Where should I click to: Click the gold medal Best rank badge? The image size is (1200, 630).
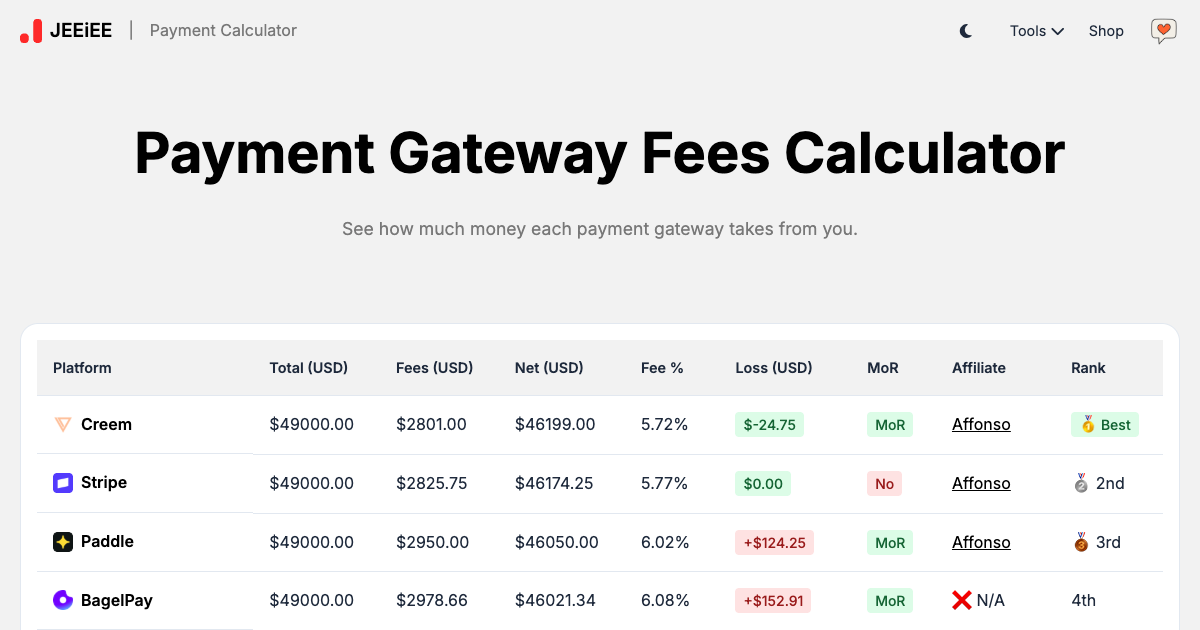[x=1105, y=424]
